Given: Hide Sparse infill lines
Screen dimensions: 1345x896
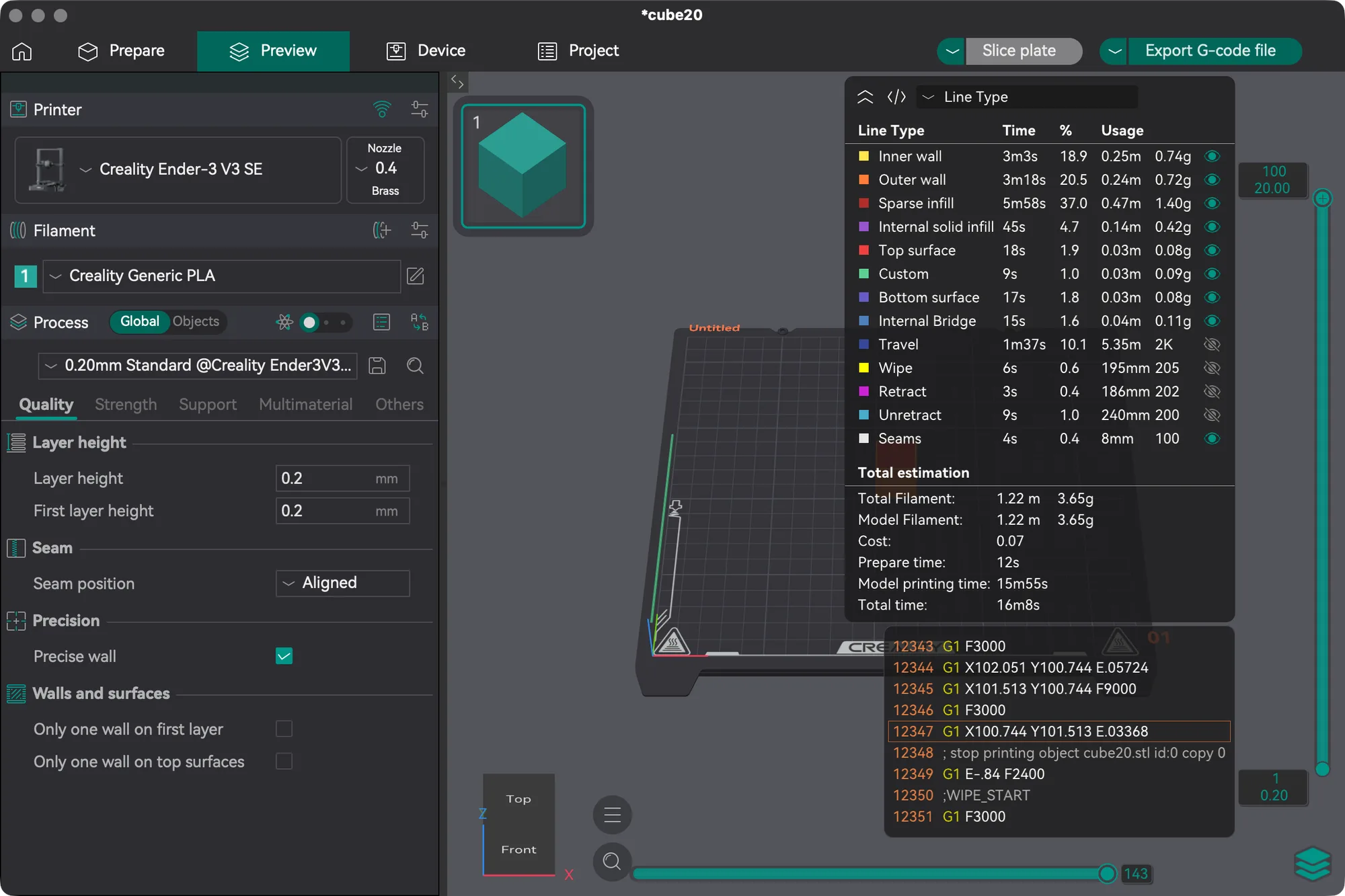Looking at the screenshot, I should click(1212, 203).
